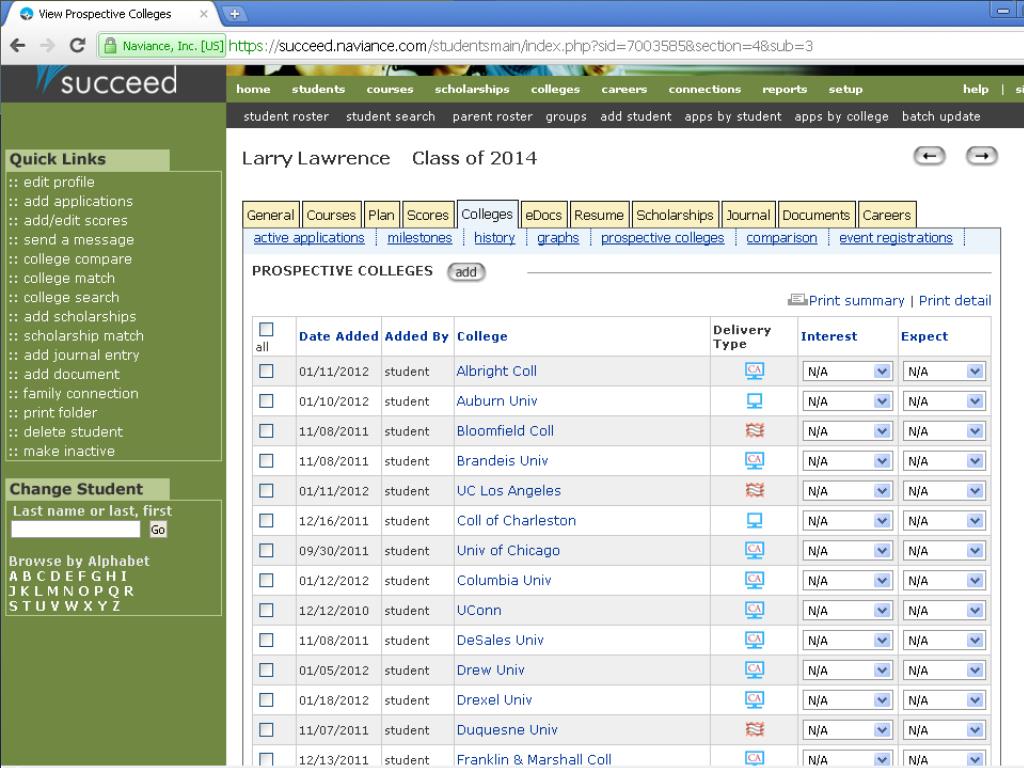Click the Print detail link
Viewport: 1024px width, 768px height.
pos(955,300)
